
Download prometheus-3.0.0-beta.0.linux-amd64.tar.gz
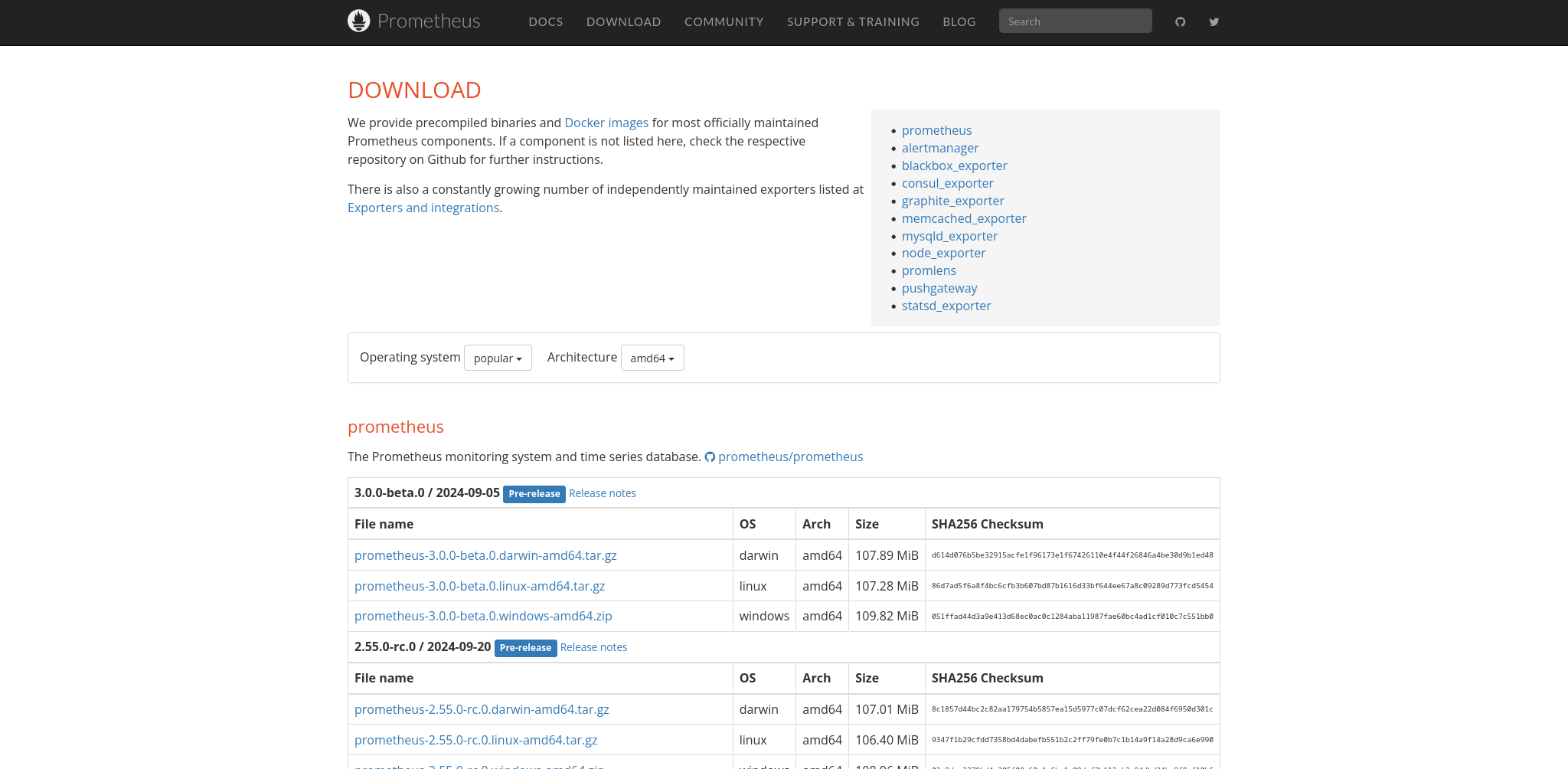479,586
